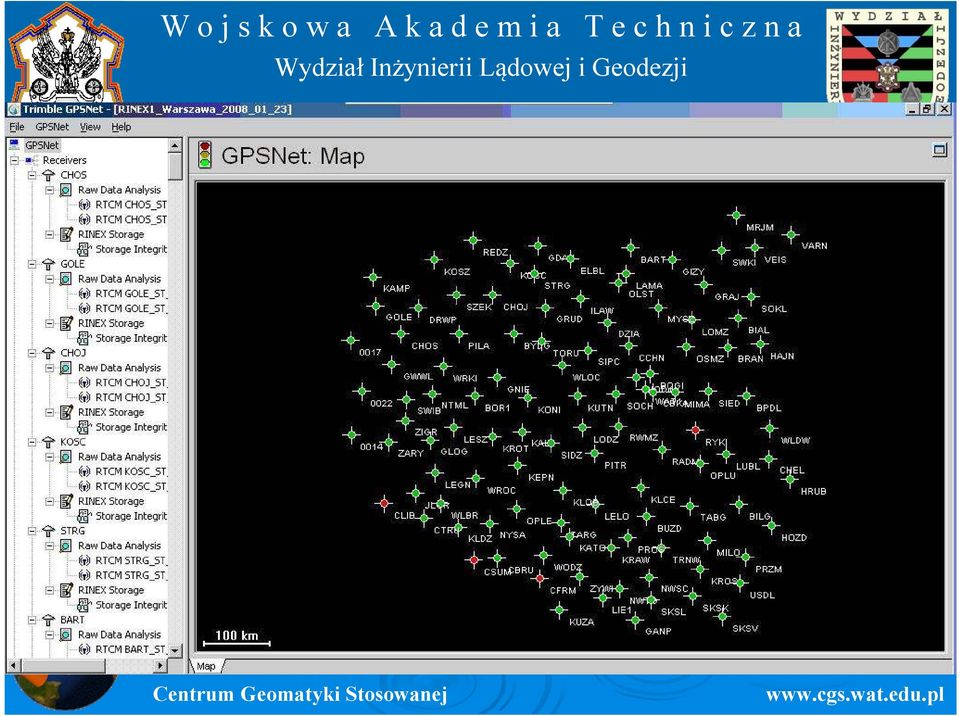Collapse Raw Data Analysis under CHOS

click(x=50, y=190)
